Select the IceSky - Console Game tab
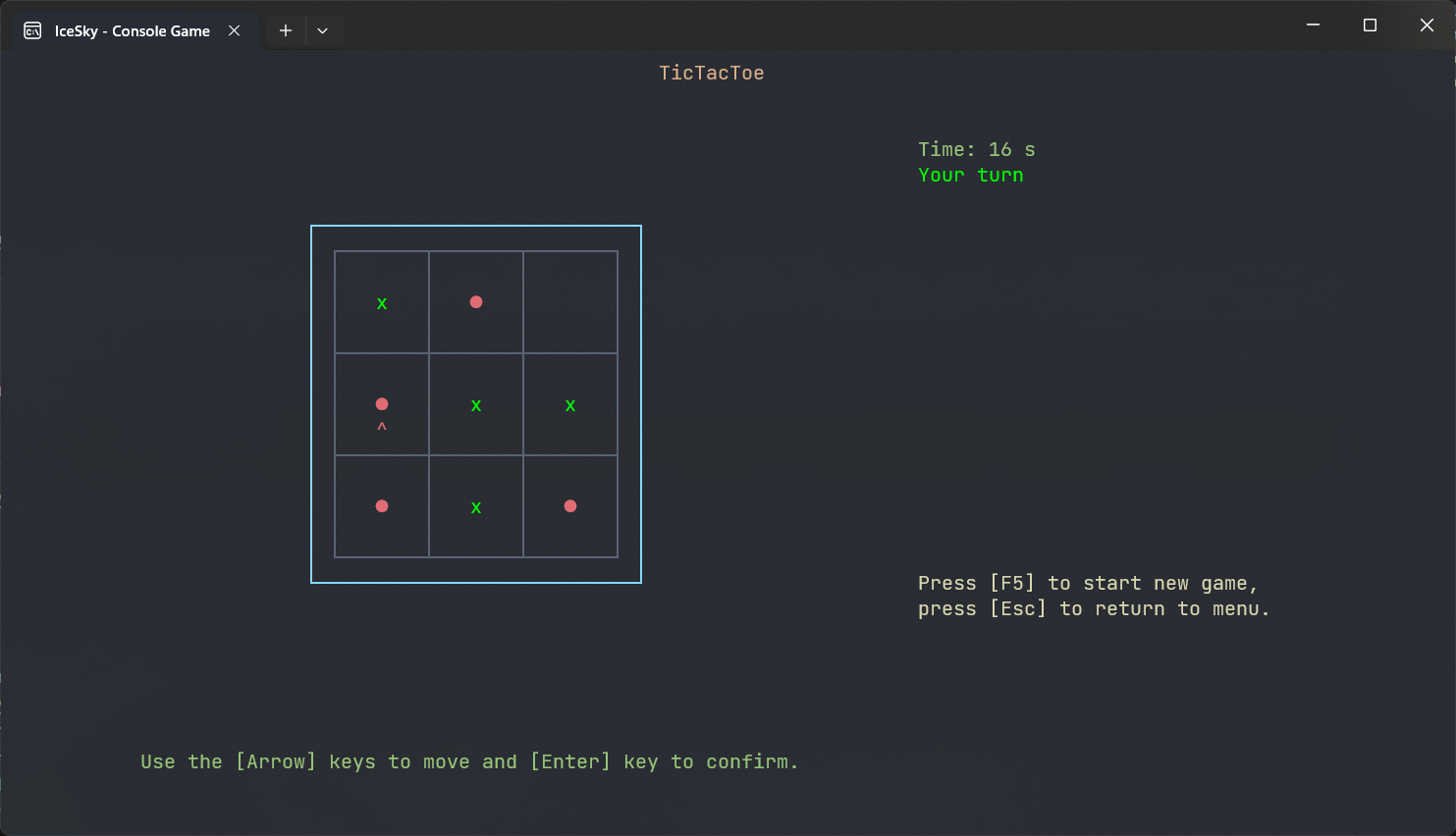 (134, 30)
